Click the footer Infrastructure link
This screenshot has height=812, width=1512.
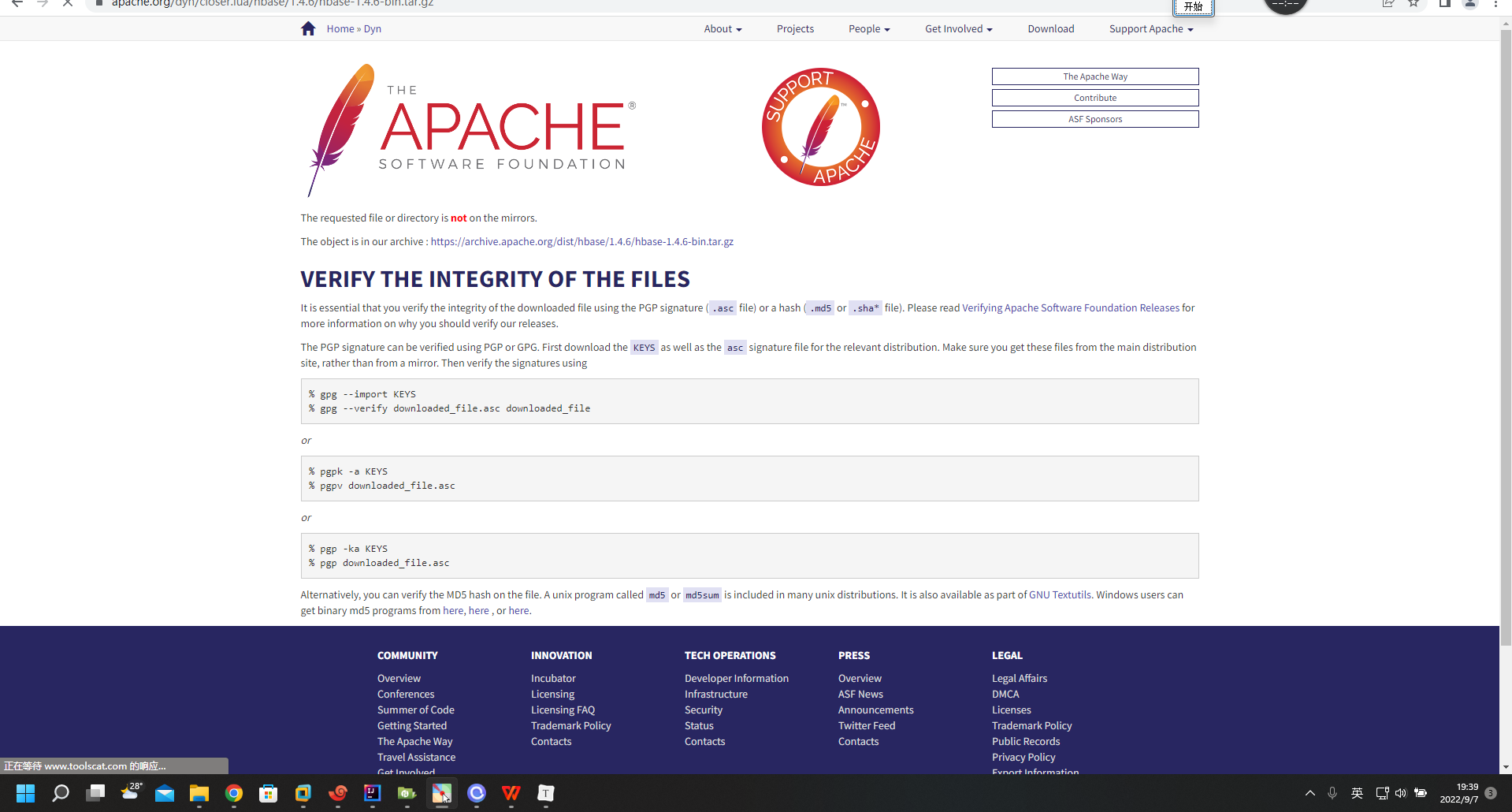(x=715, y=695)
